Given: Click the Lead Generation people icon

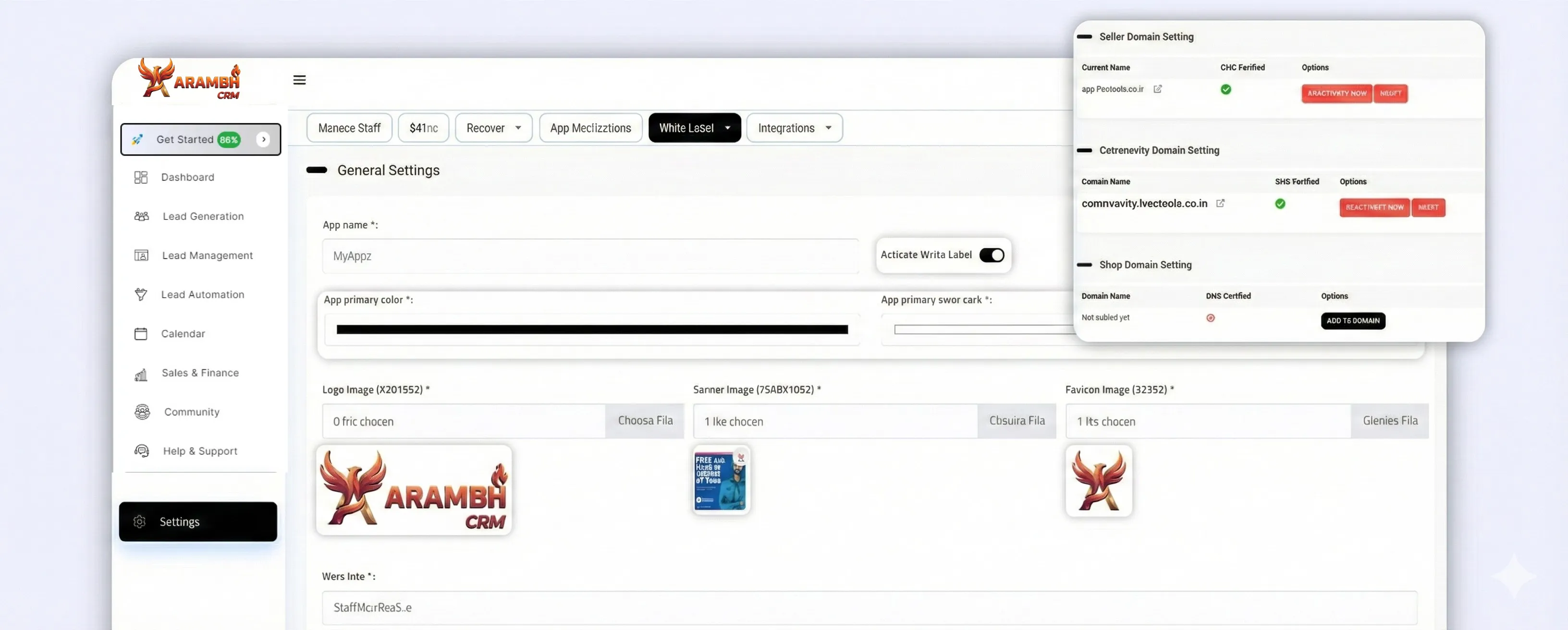Looking at the screenshot, I should (x=141, y=216).
